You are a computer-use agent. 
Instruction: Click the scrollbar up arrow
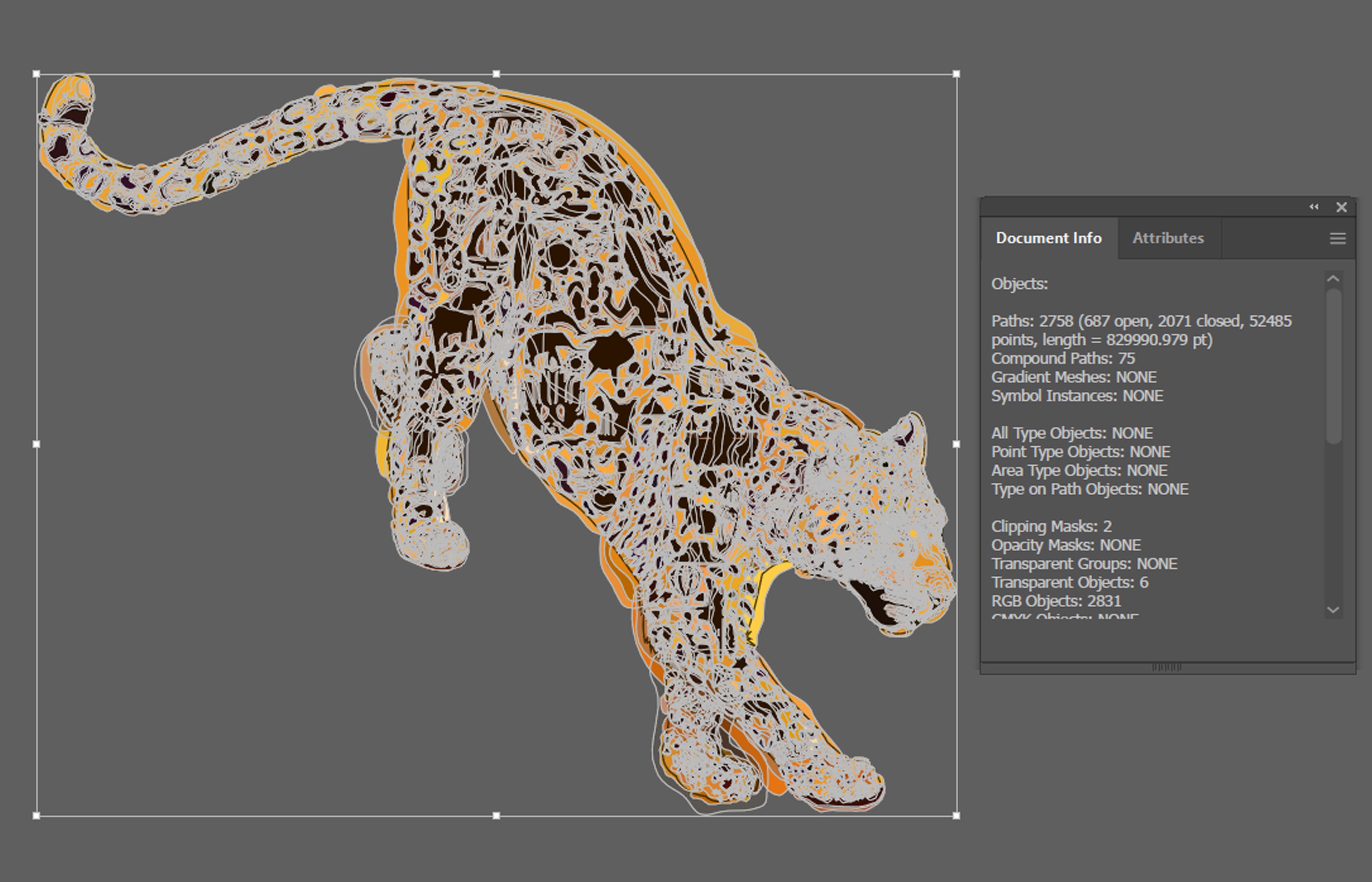[x=1333, y=279]
